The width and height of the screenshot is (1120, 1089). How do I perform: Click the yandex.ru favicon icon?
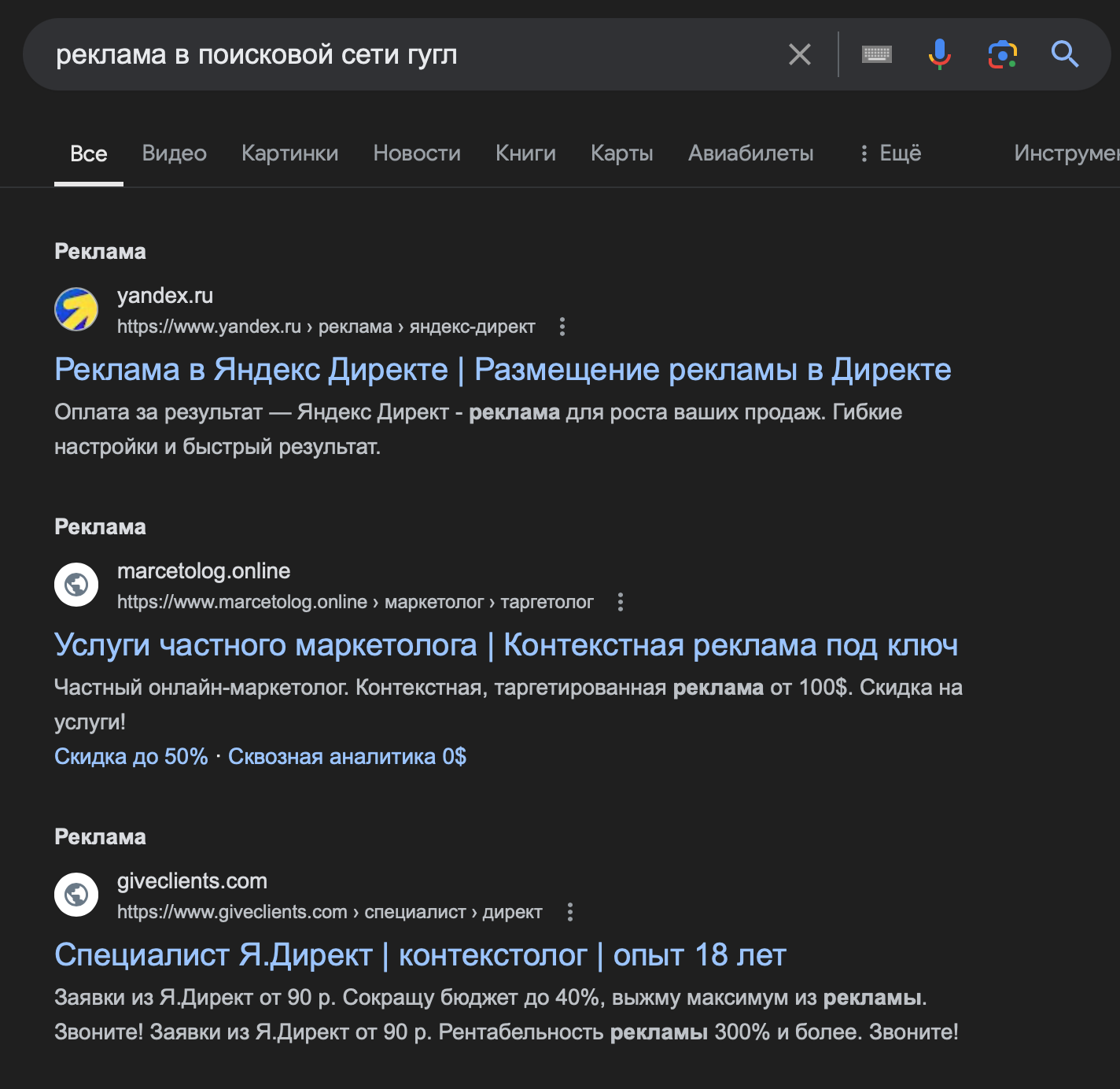pos(76,309)
